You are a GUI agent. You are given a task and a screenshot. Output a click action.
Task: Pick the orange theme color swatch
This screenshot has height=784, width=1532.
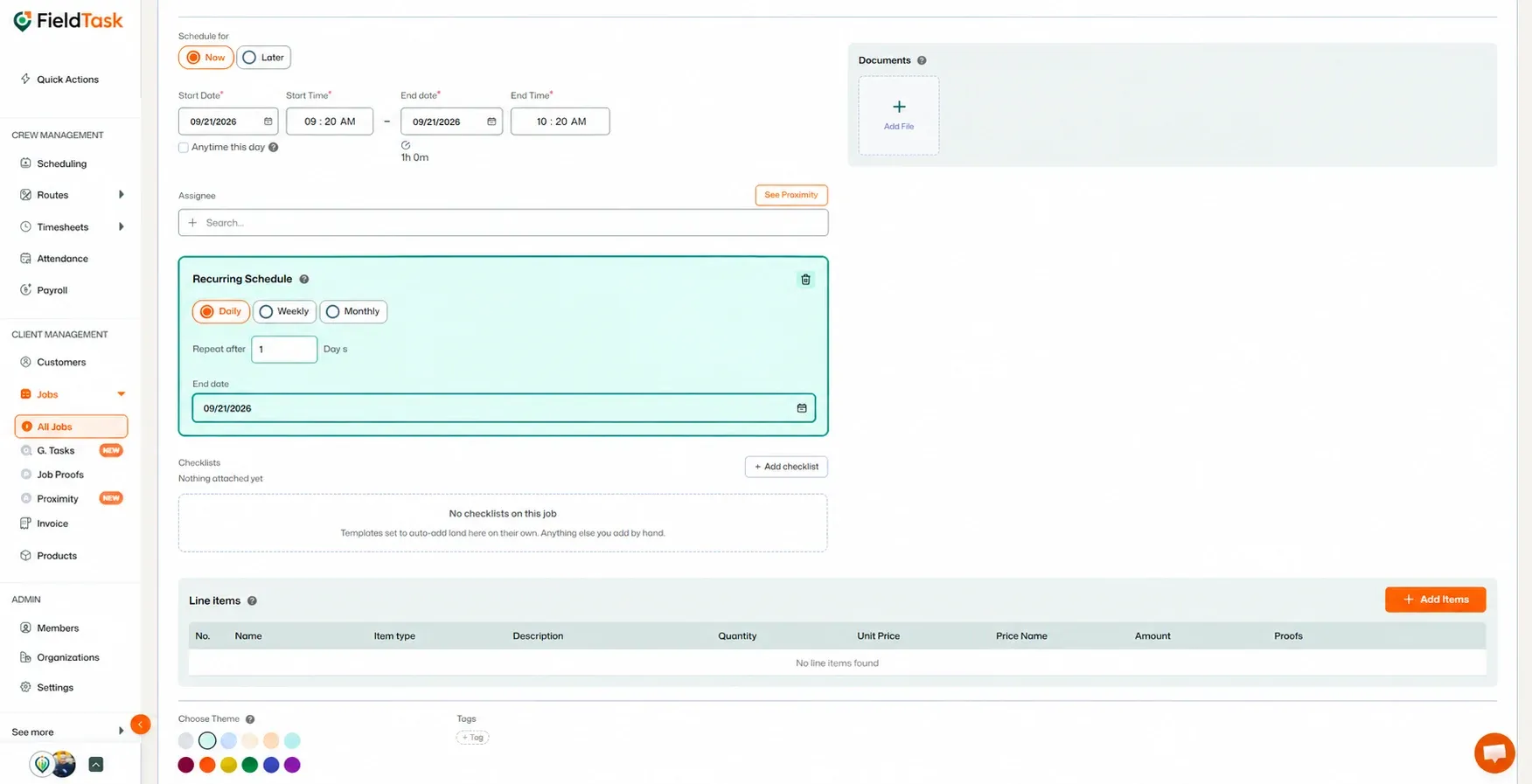pyautogui.click(x=207, y=765)
